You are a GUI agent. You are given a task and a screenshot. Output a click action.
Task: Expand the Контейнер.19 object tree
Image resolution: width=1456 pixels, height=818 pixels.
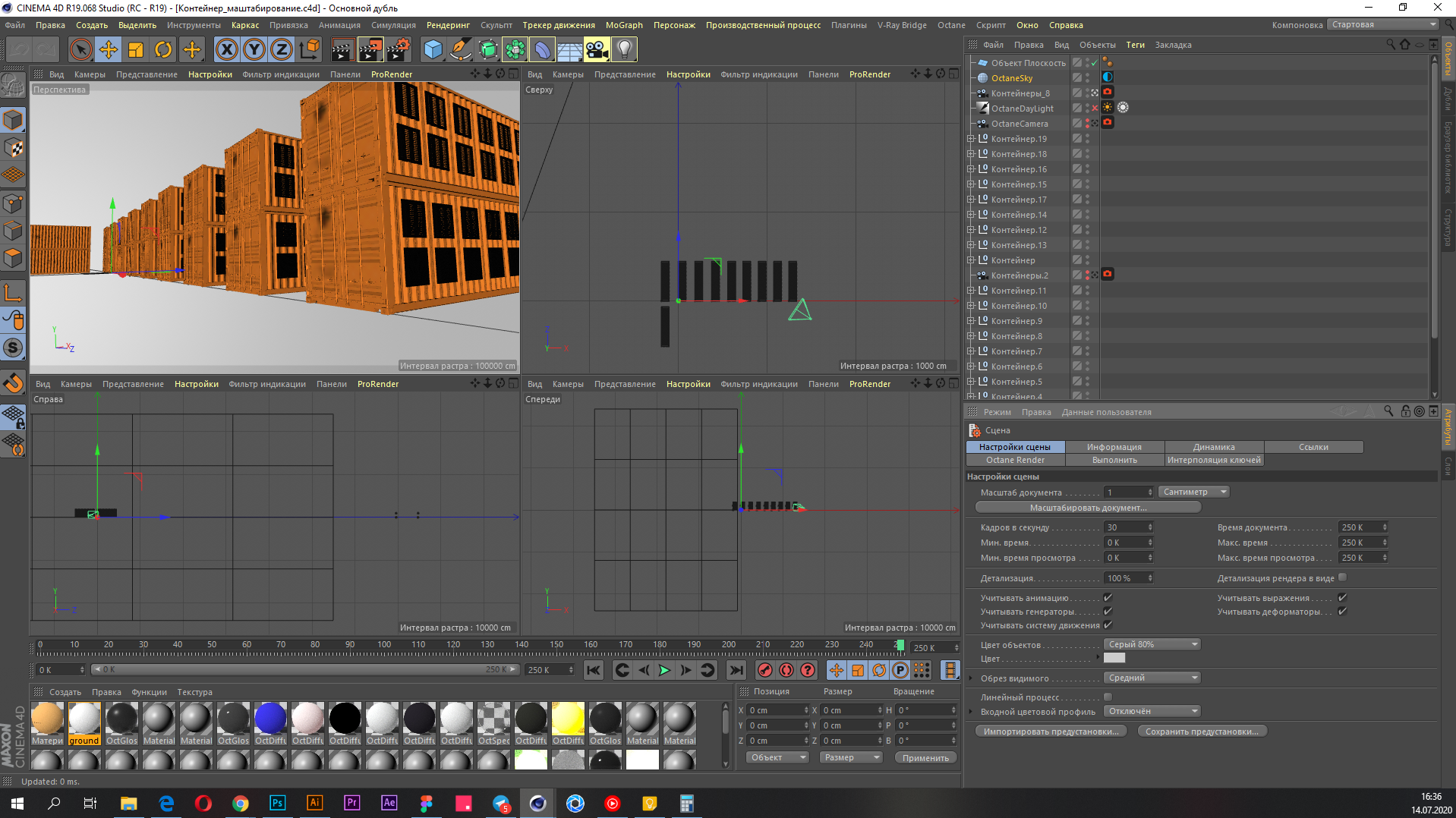(x=970, y=139)
